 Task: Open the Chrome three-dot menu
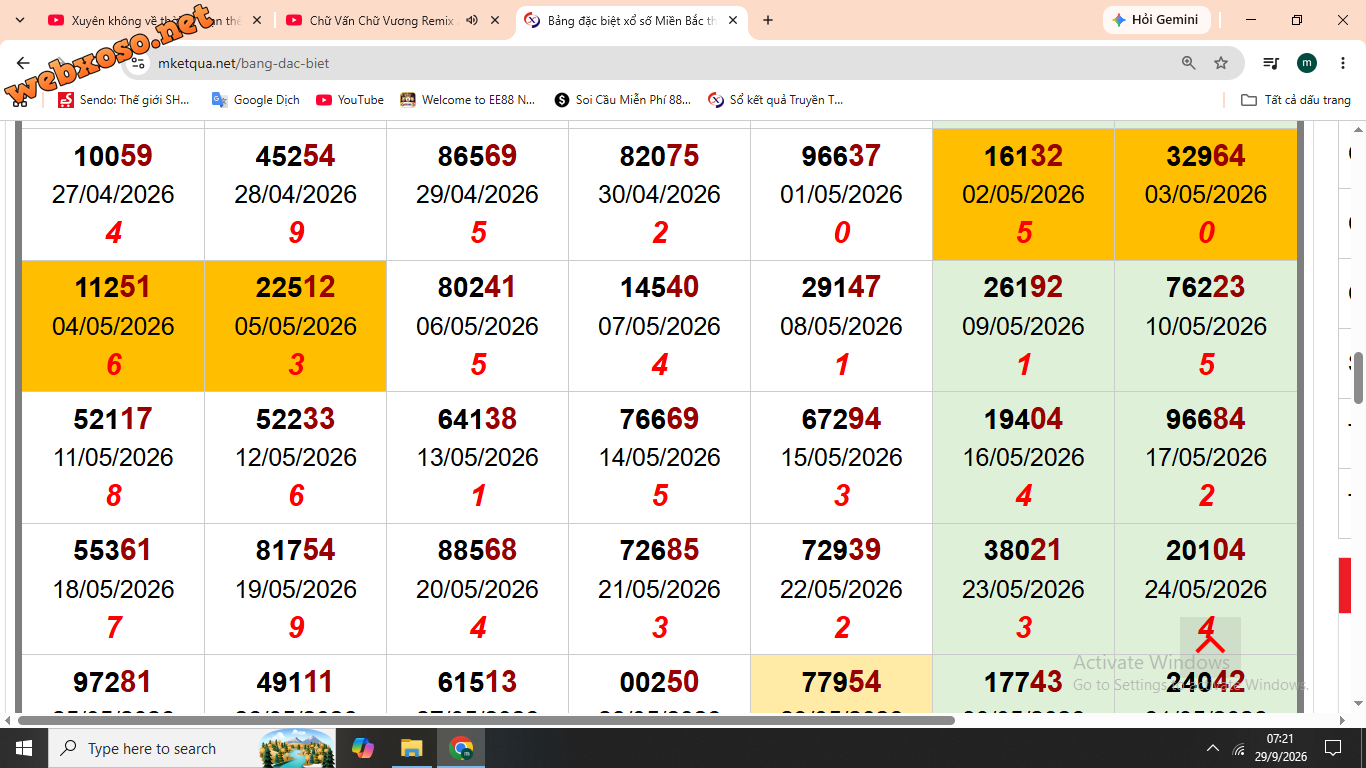[1343, 63]
